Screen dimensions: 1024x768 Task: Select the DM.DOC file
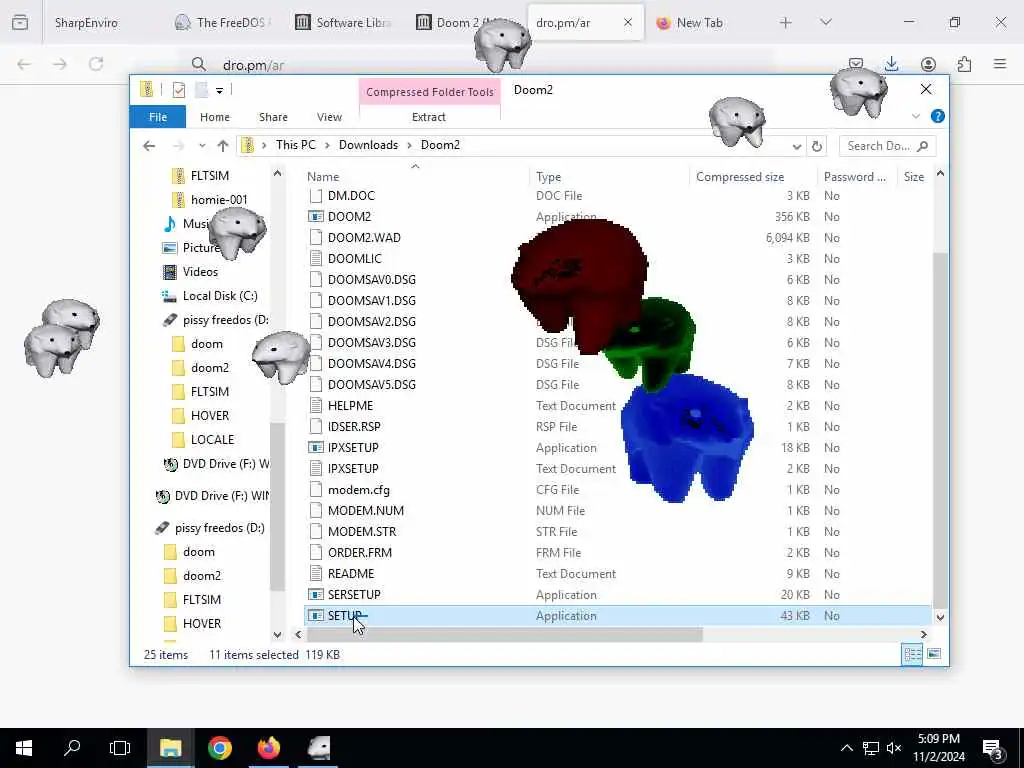[x=351, y=196]
